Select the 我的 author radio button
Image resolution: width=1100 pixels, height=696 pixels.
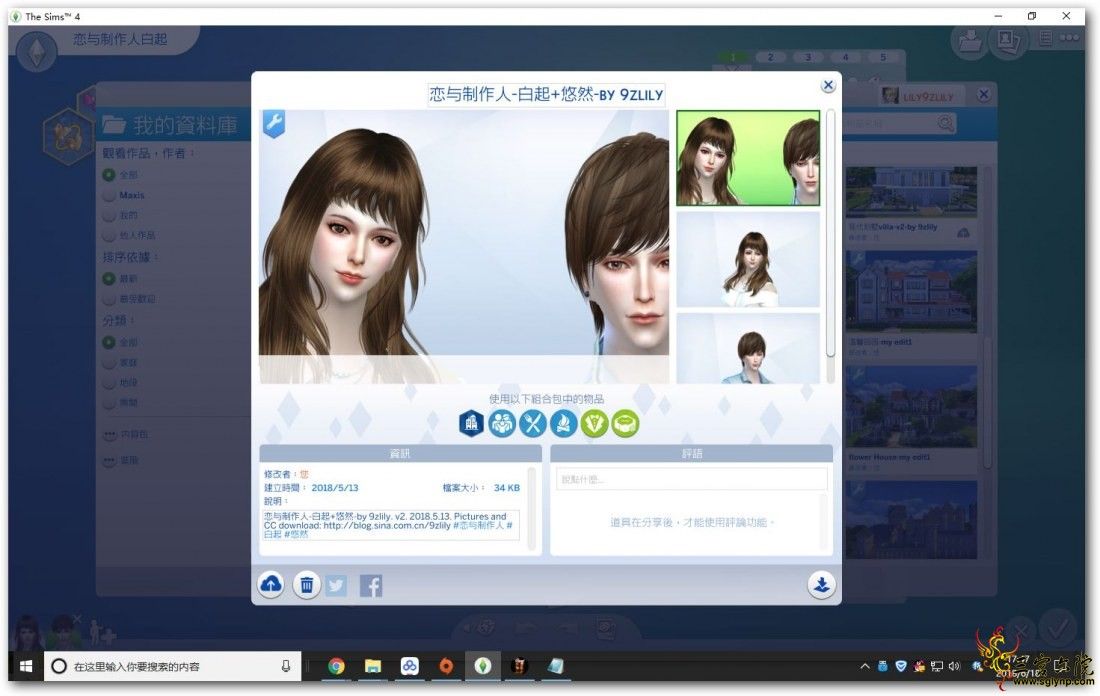click(x=109, y=215)
